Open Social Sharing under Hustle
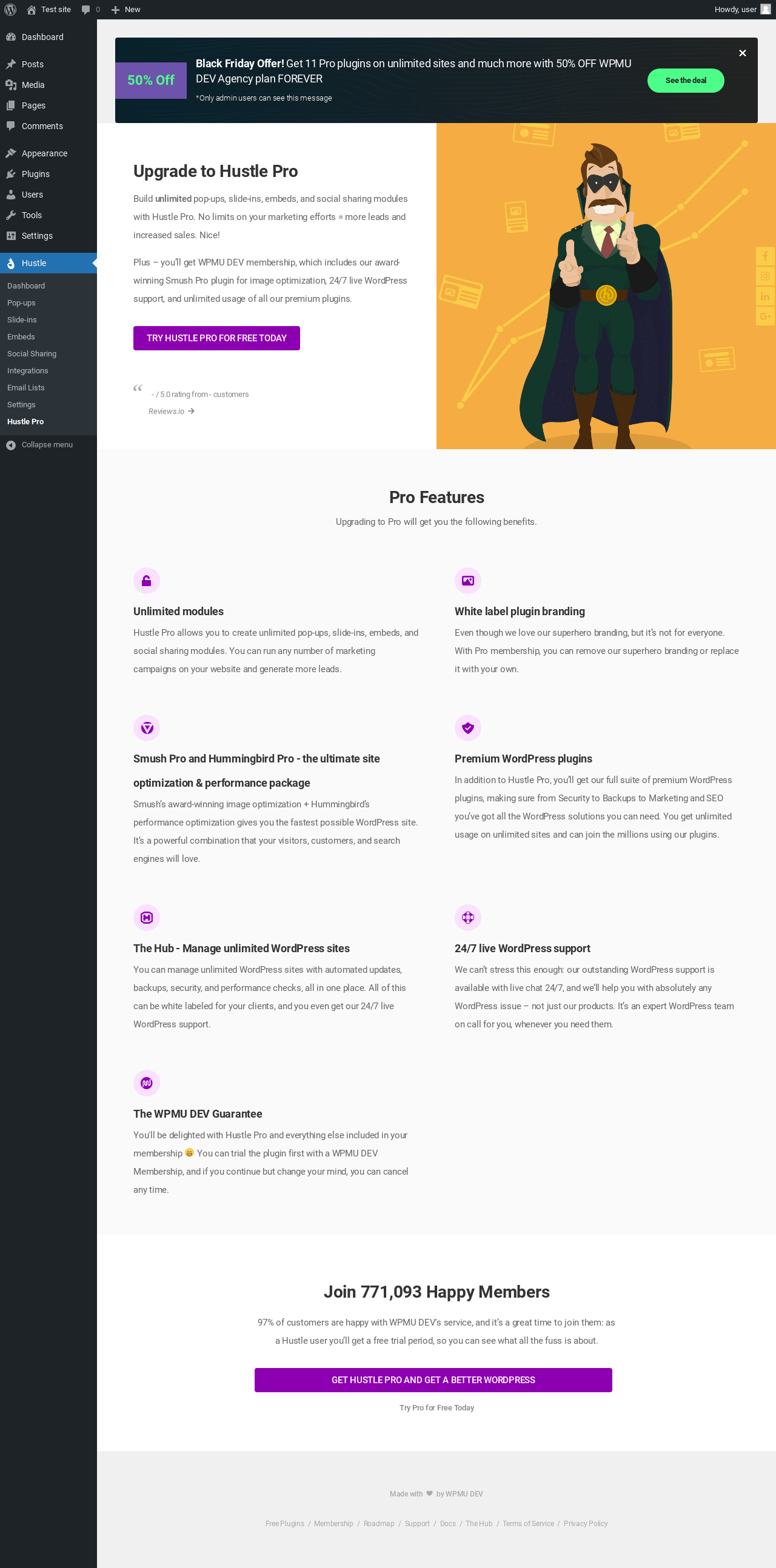This screenshot has height=1568, width=776. (x=32, y=353)
